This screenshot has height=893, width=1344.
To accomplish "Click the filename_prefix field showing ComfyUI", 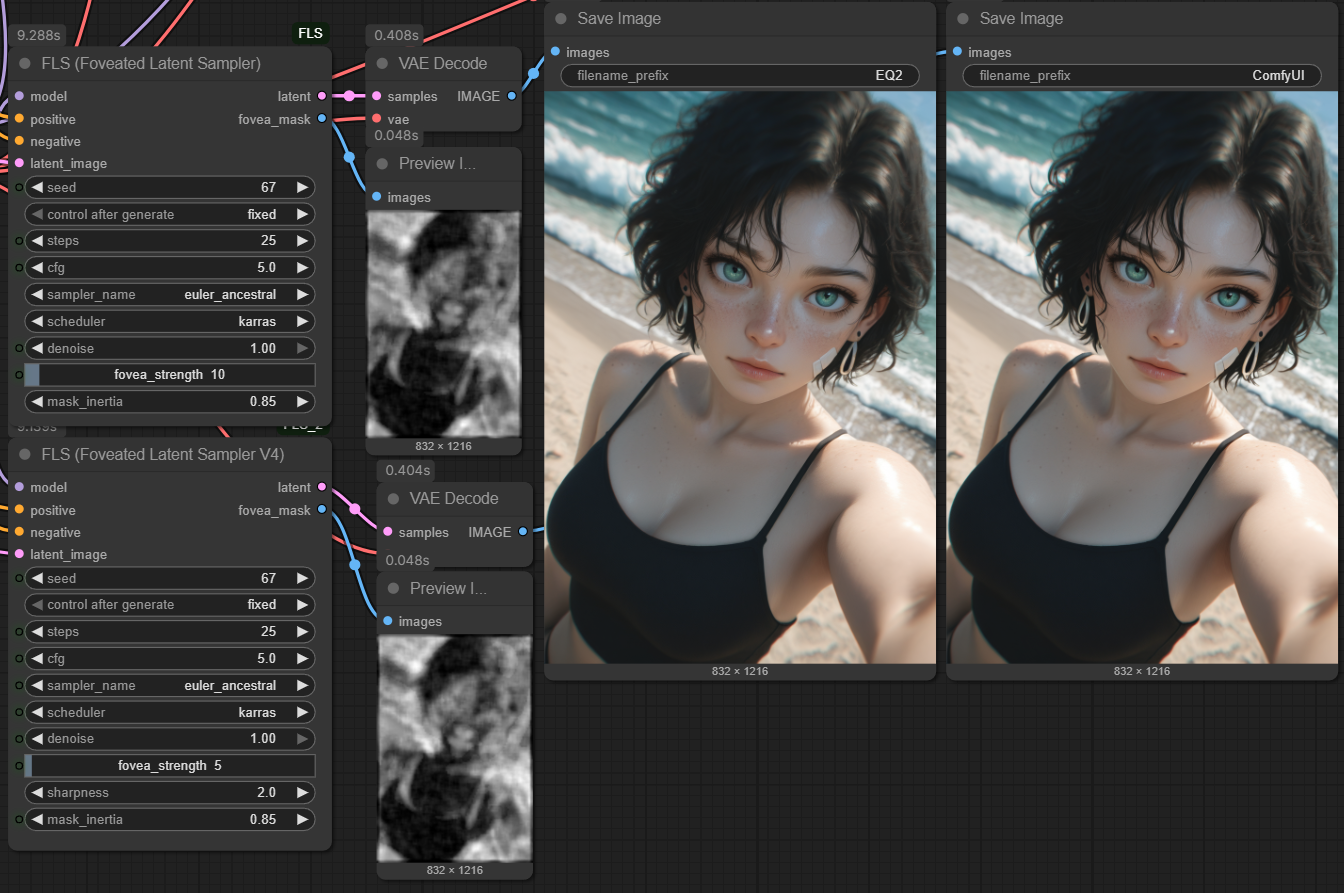I will tap(1141, 76).
